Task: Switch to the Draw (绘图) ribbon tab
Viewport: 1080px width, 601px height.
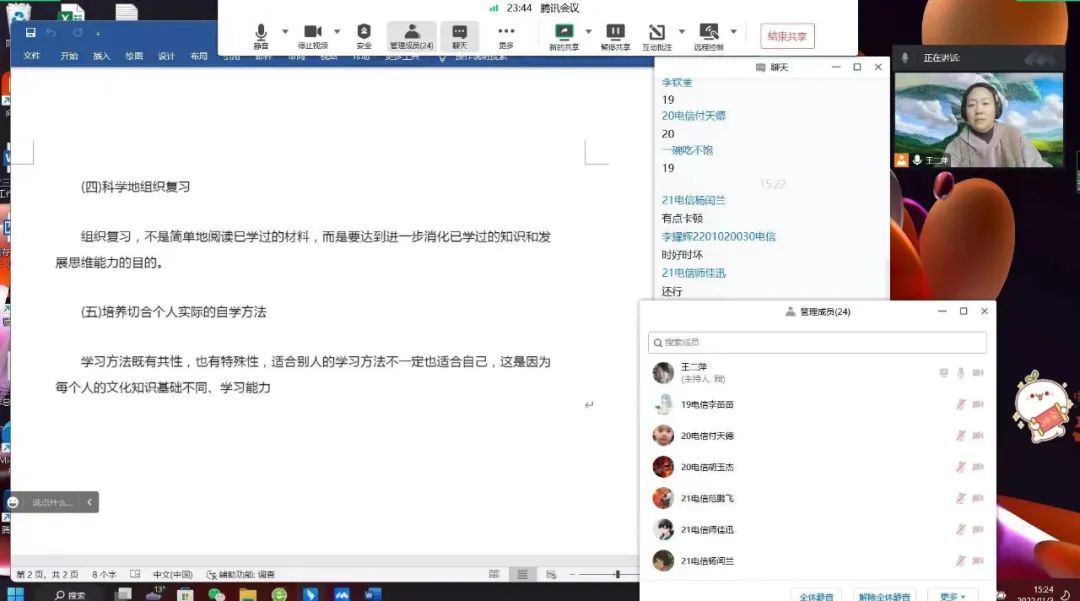Action: 134,56
